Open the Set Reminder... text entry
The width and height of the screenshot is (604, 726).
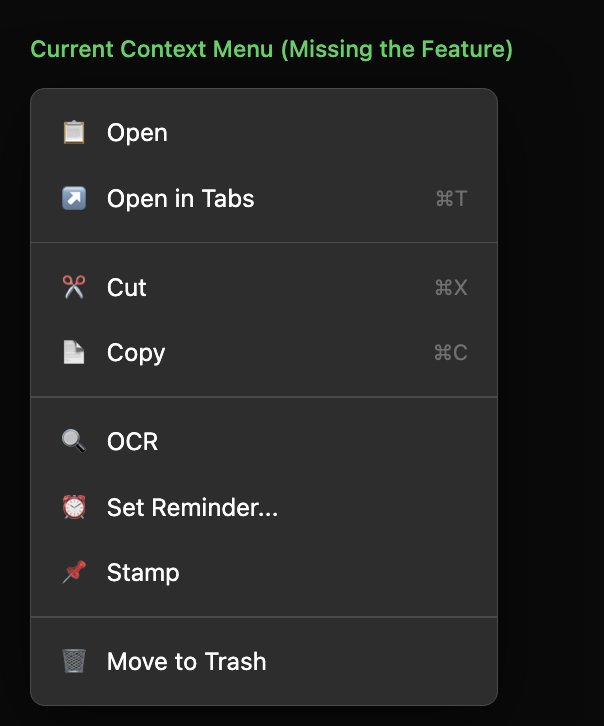point(193,508)
